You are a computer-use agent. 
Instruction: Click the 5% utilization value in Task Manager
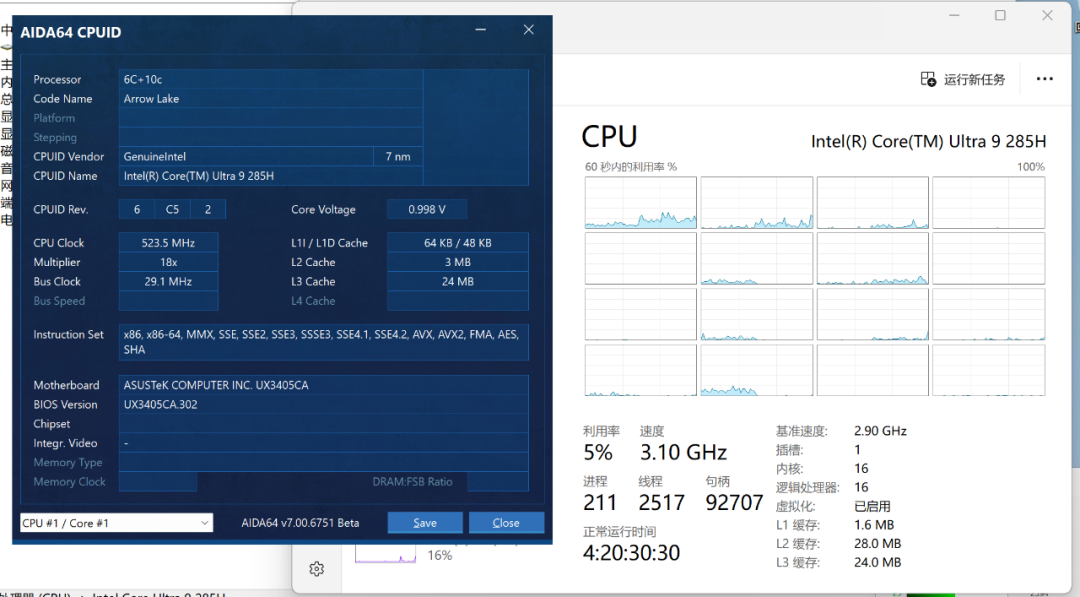pos(598,452)
